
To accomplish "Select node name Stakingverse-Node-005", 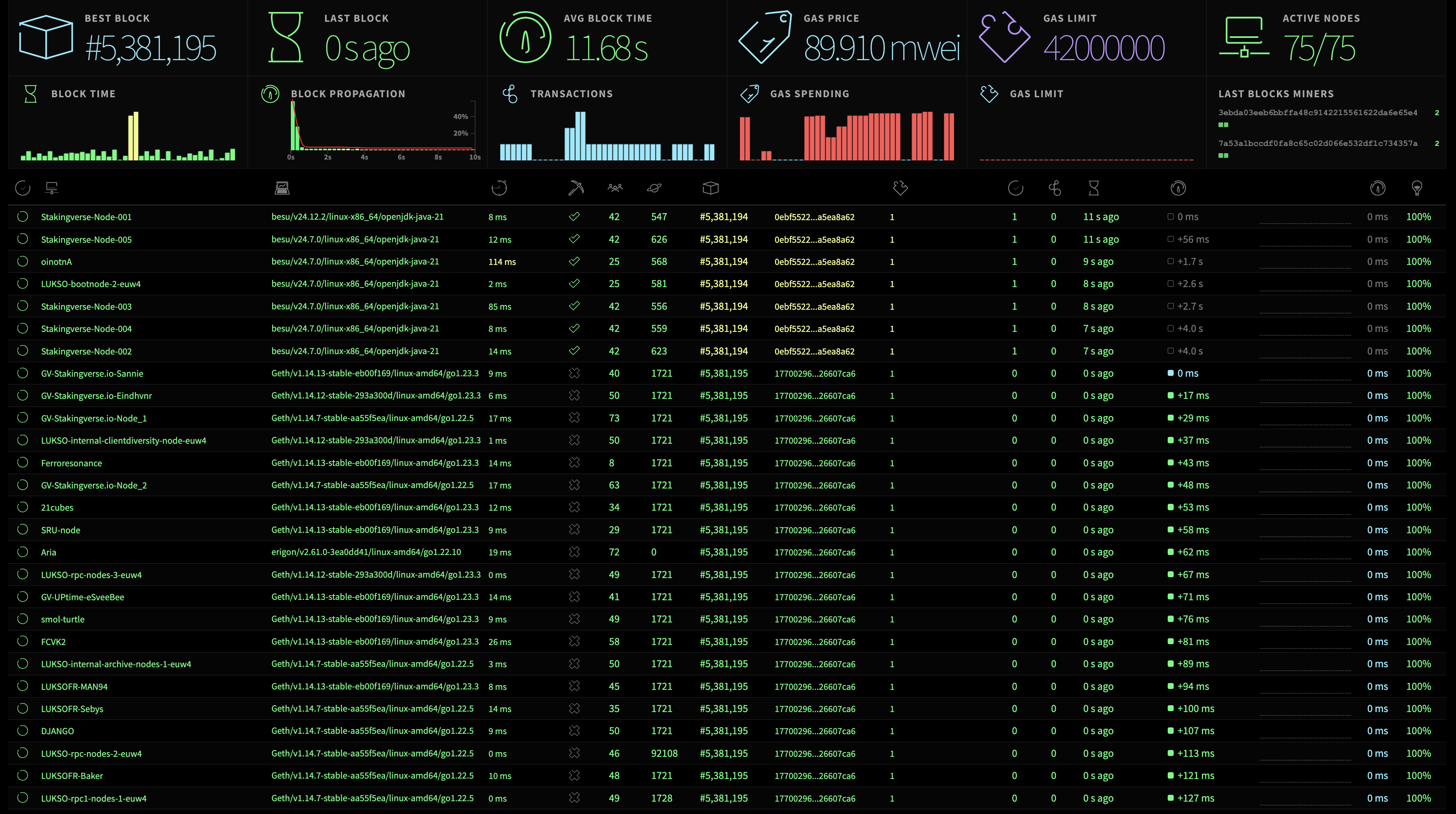I will point(86,240).
